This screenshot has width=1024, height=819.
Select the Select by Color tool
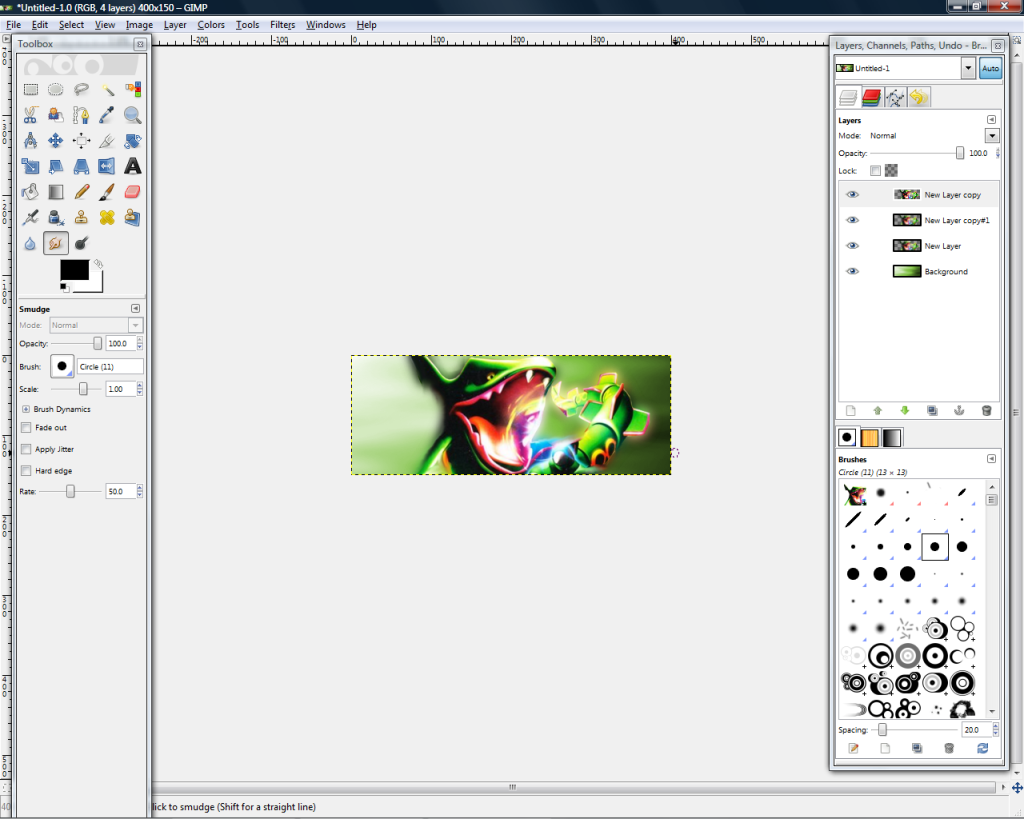133,89
